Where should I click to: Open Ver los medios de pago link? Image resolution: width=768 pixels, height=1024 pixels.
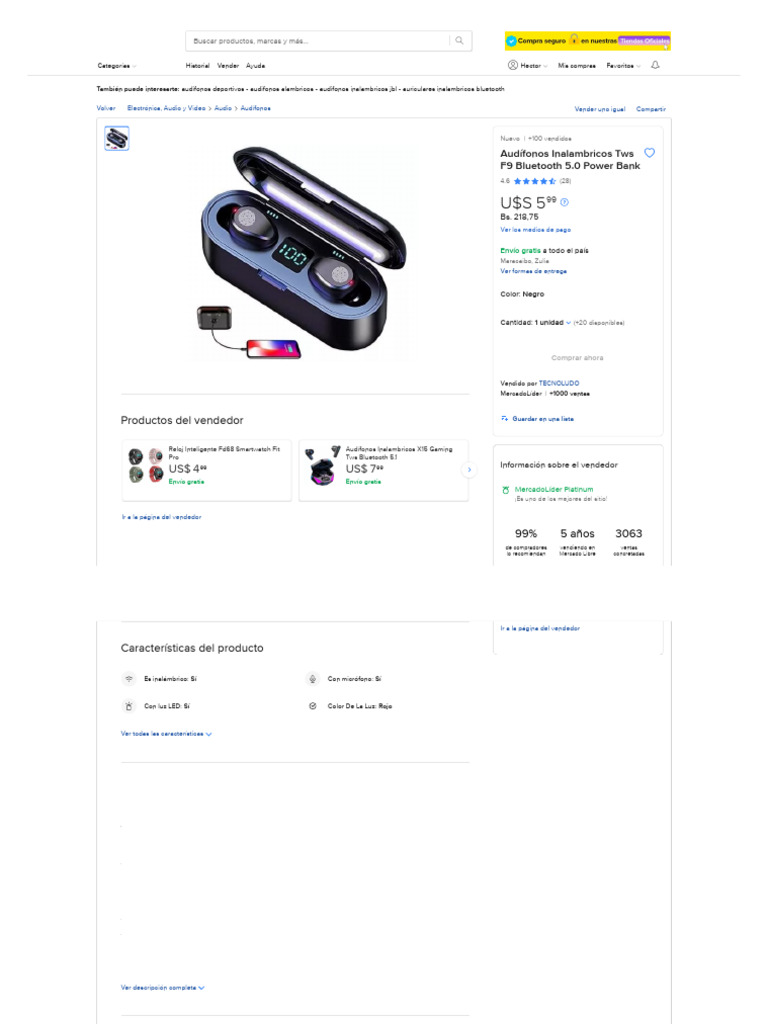pos(536,230)
